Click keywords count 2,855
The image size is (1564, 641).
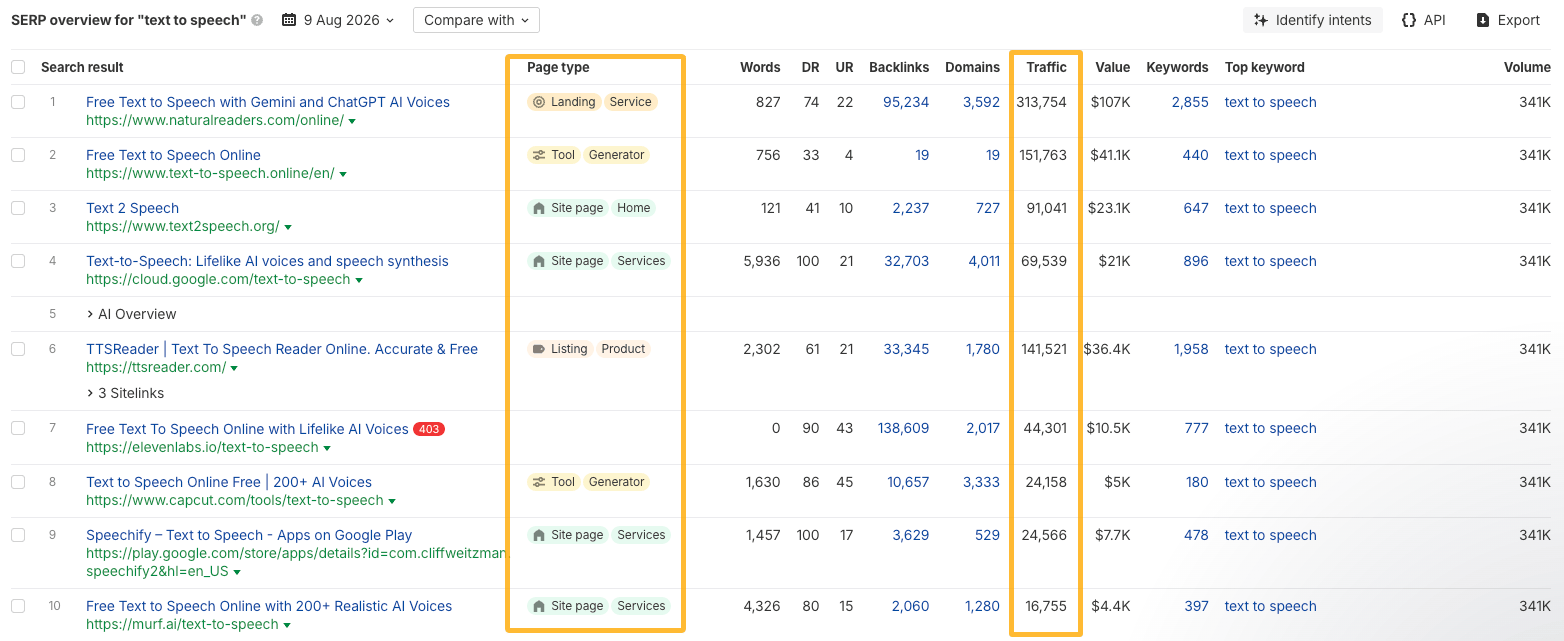pyautogui.click(x=1190, y=102)
